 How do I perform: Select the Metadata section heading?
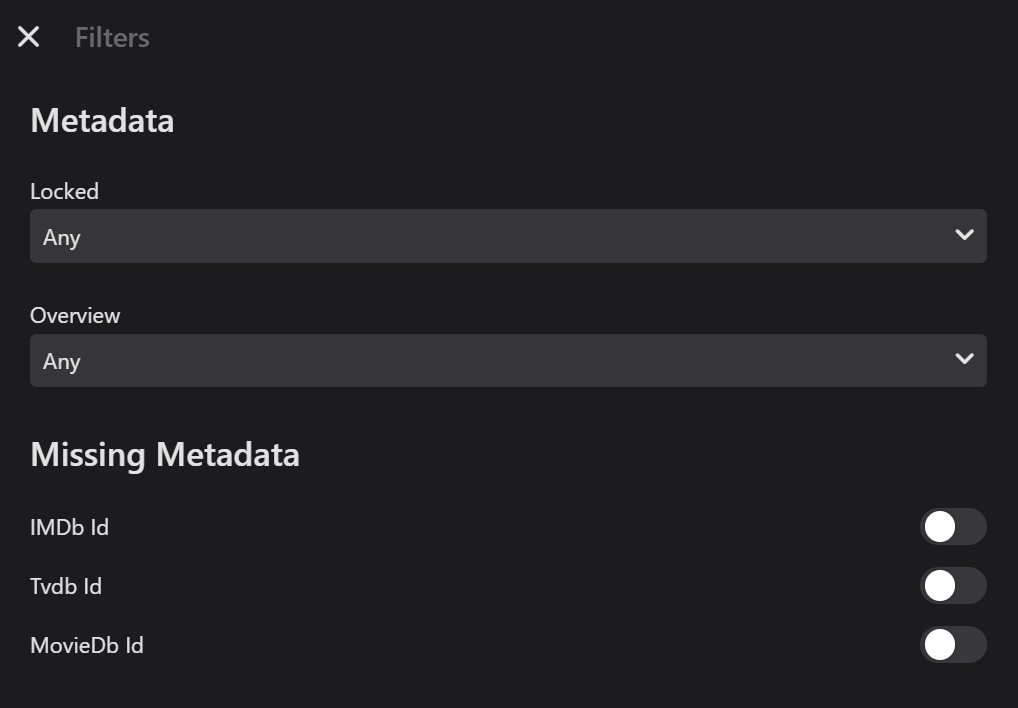(x=102, y=121)
